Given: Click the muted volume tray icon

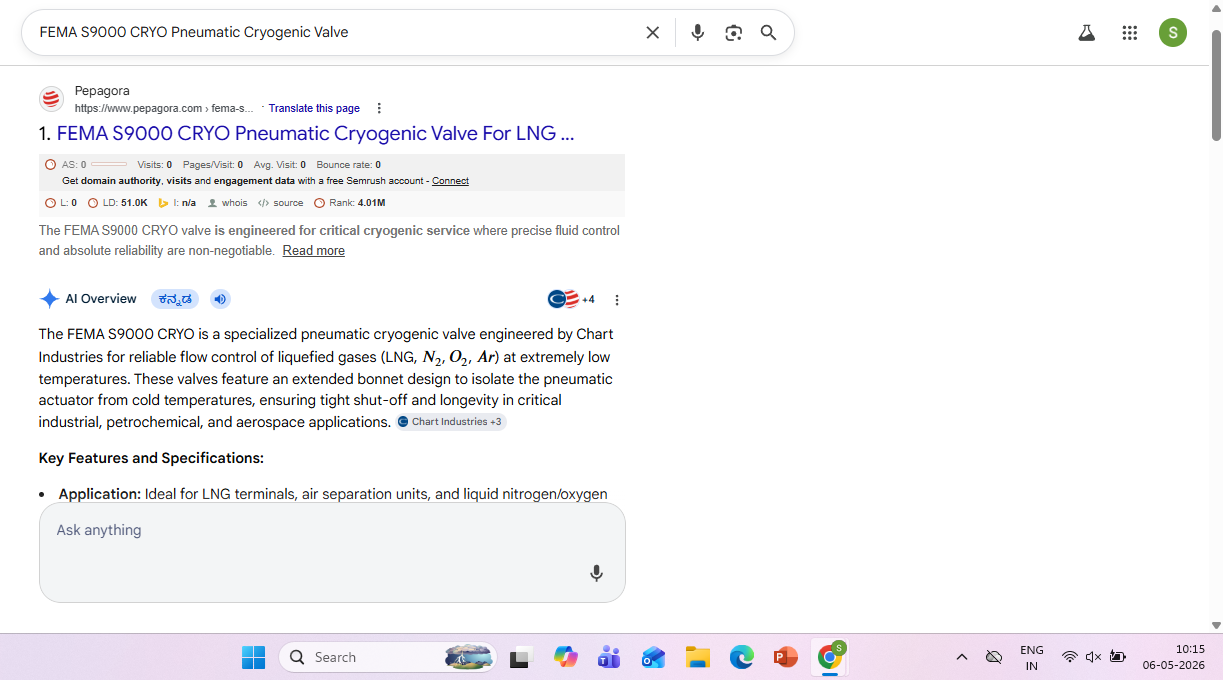Looking at the screenshot, I should tap(1093, 657).
